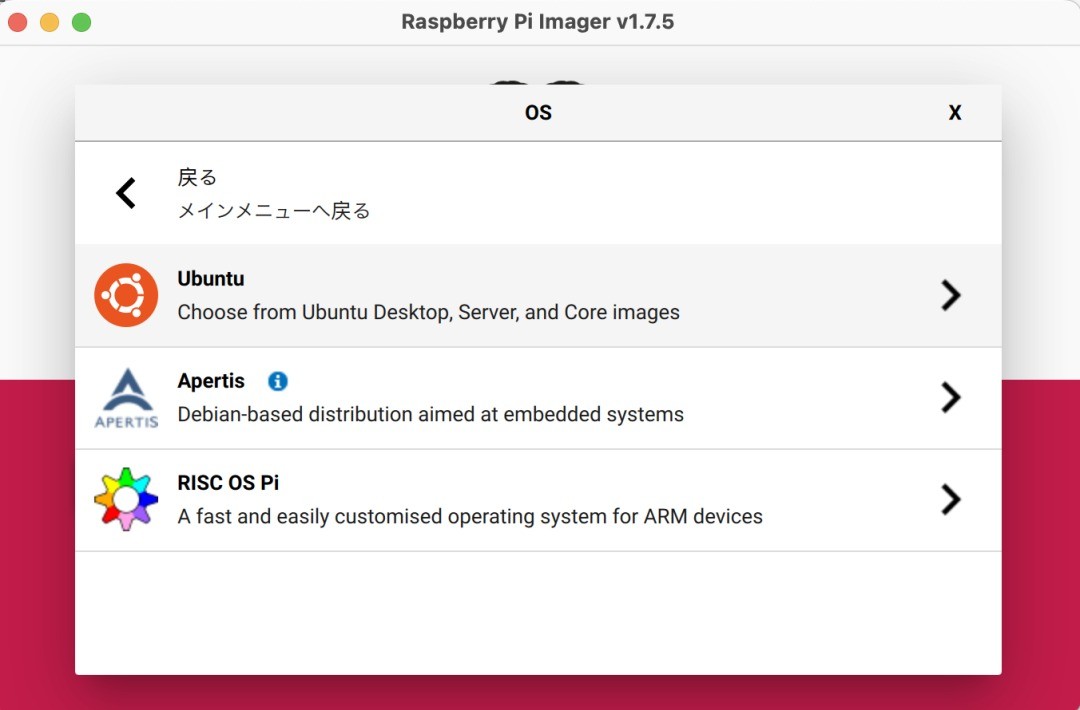Screen dimensions: 1080x710
Task: Click the Apertis logo icon
Action: [126, 398]
